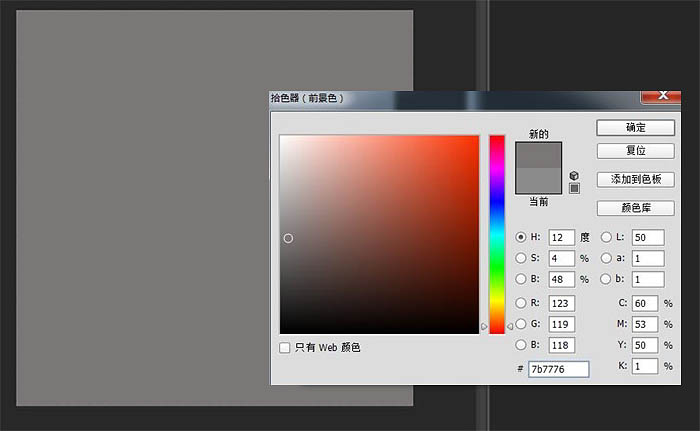The width and height of the screenshot is (700, 431).
Task: Click the 复位 (Reset) button
Action: coord(635,151)
